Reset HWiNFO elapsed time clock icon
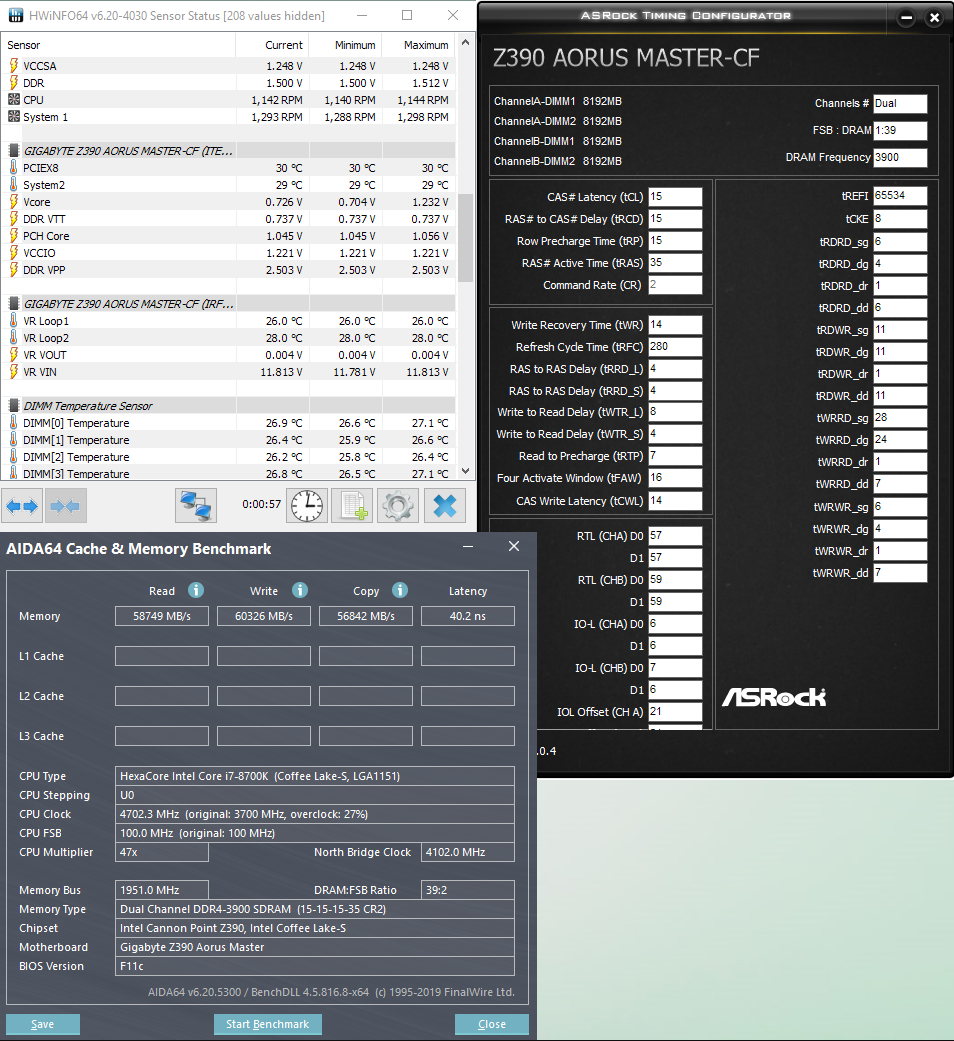Image resolution: width=954 pixels, height=1041 pixels. pyautogui.click(x=307, y=506)
